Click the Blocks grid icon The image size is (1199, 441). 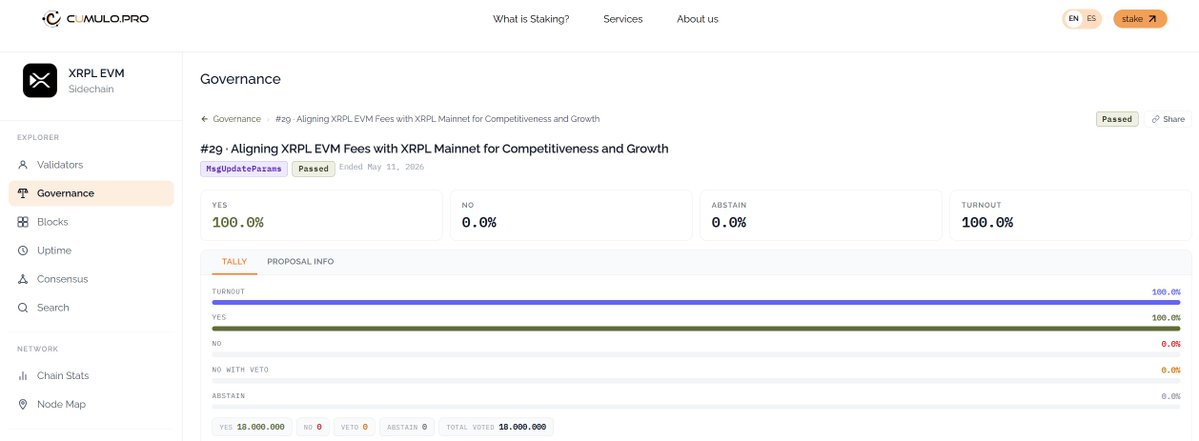pos(23,222)
